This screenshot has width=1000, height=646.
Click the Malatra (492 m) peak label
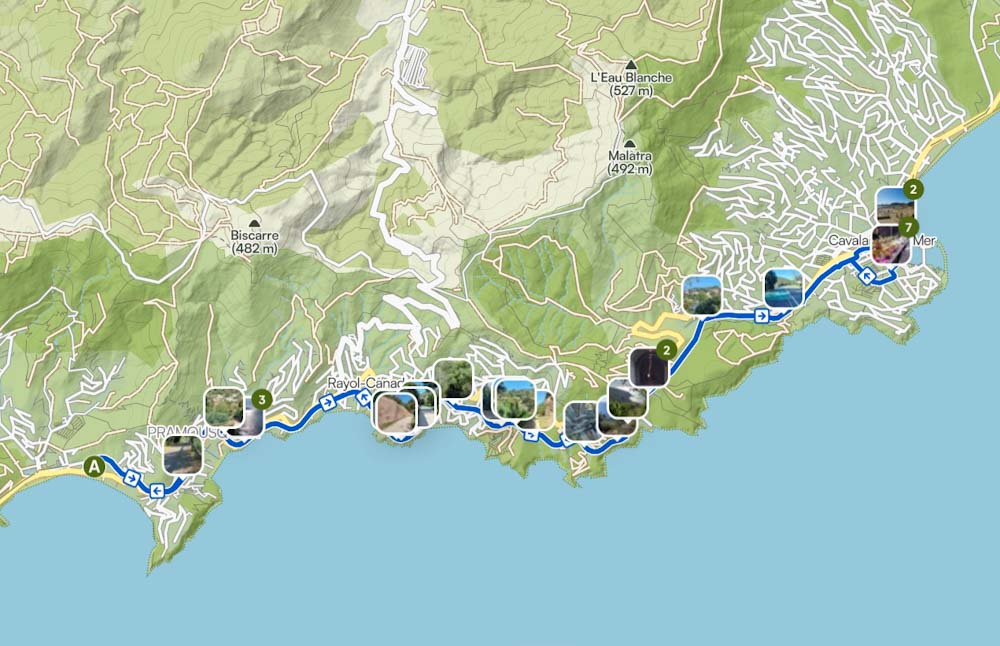(x=630, y=163)
